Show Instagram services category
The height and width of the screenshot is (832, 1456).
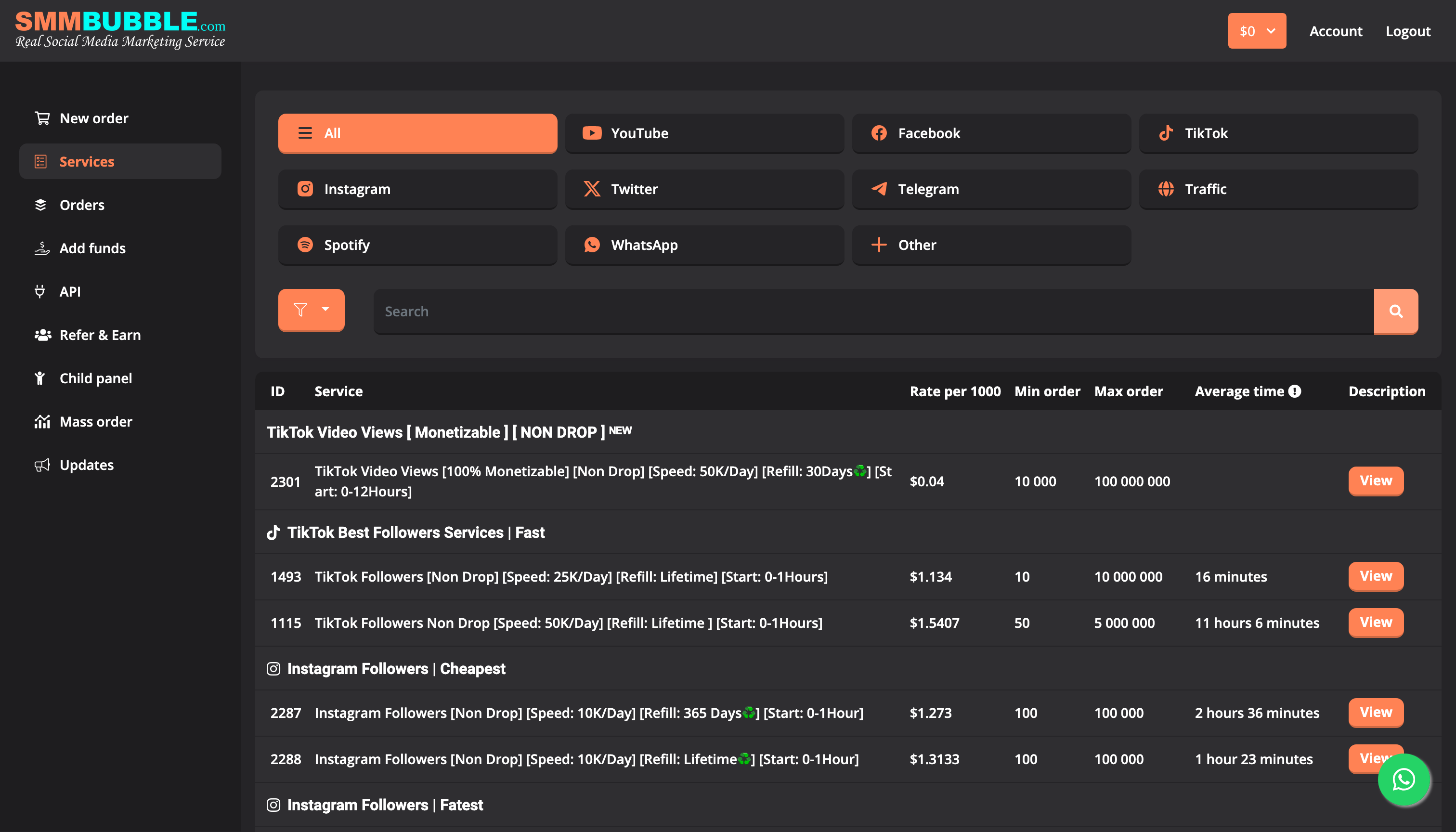pyautogui.click(x=417, y=189)
